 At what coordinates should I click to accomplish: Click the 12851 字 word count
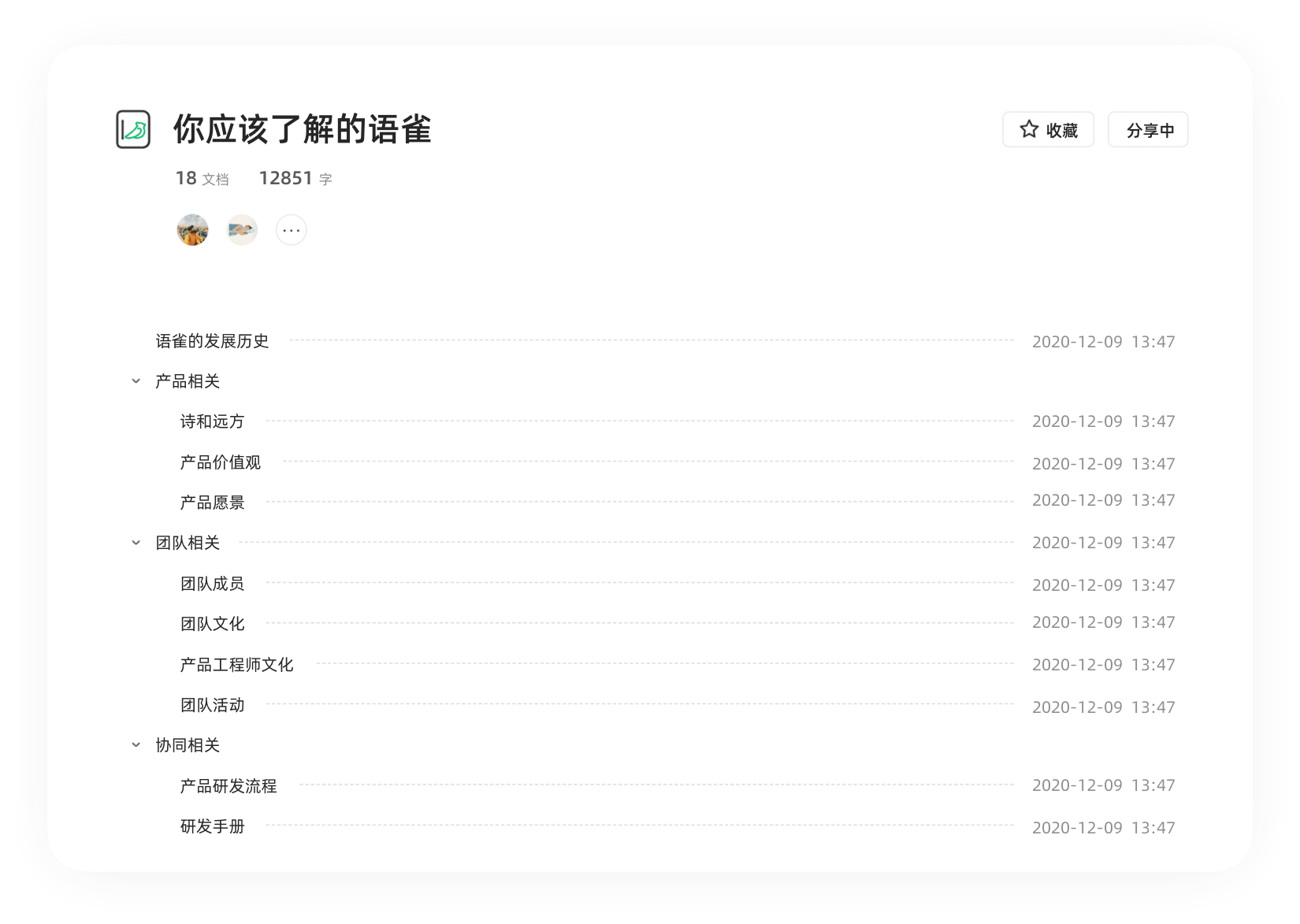(295, 179)
